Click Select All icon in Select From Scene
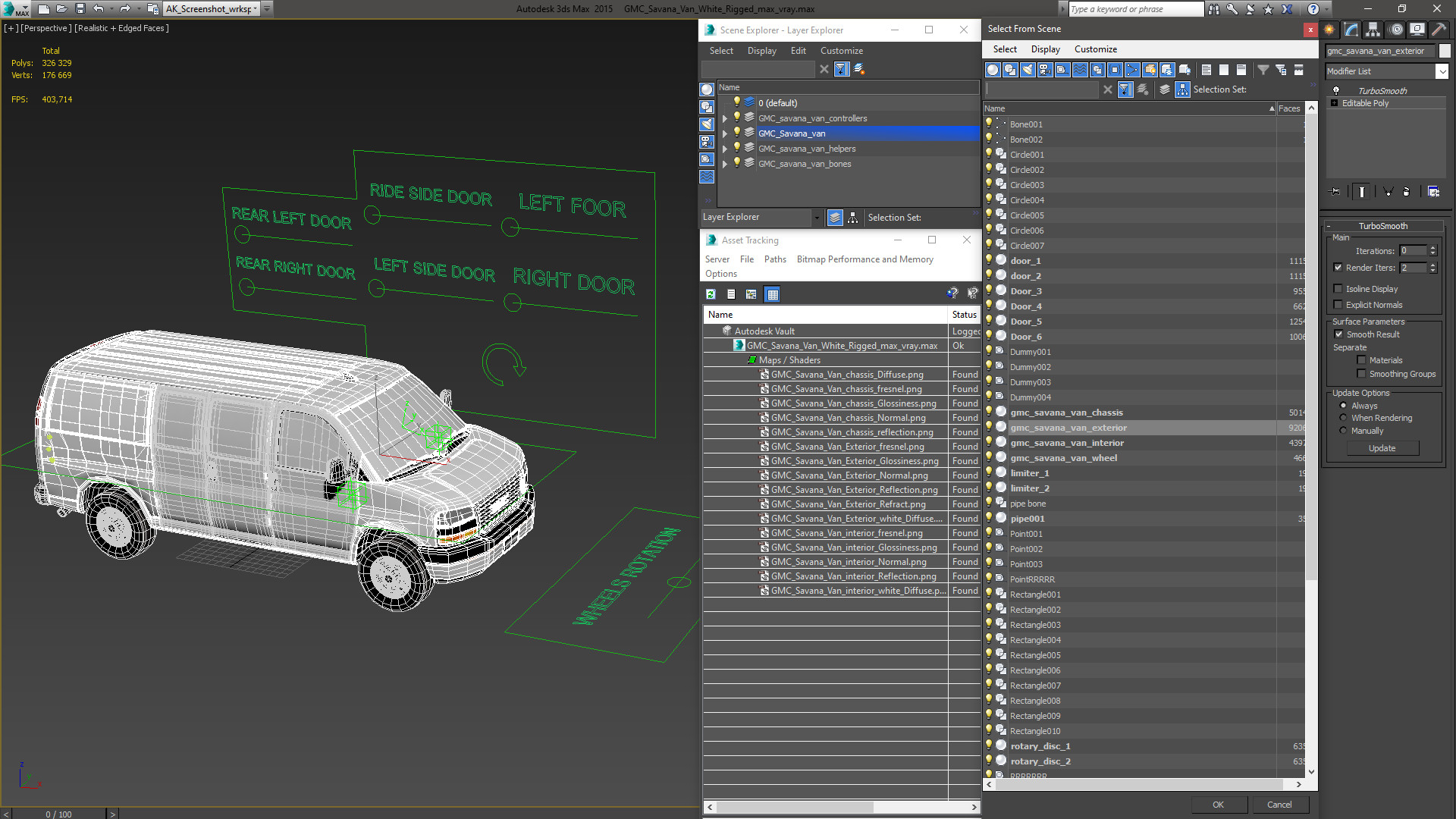This screenshot has width=1456, height=819. pos(1207,70)
